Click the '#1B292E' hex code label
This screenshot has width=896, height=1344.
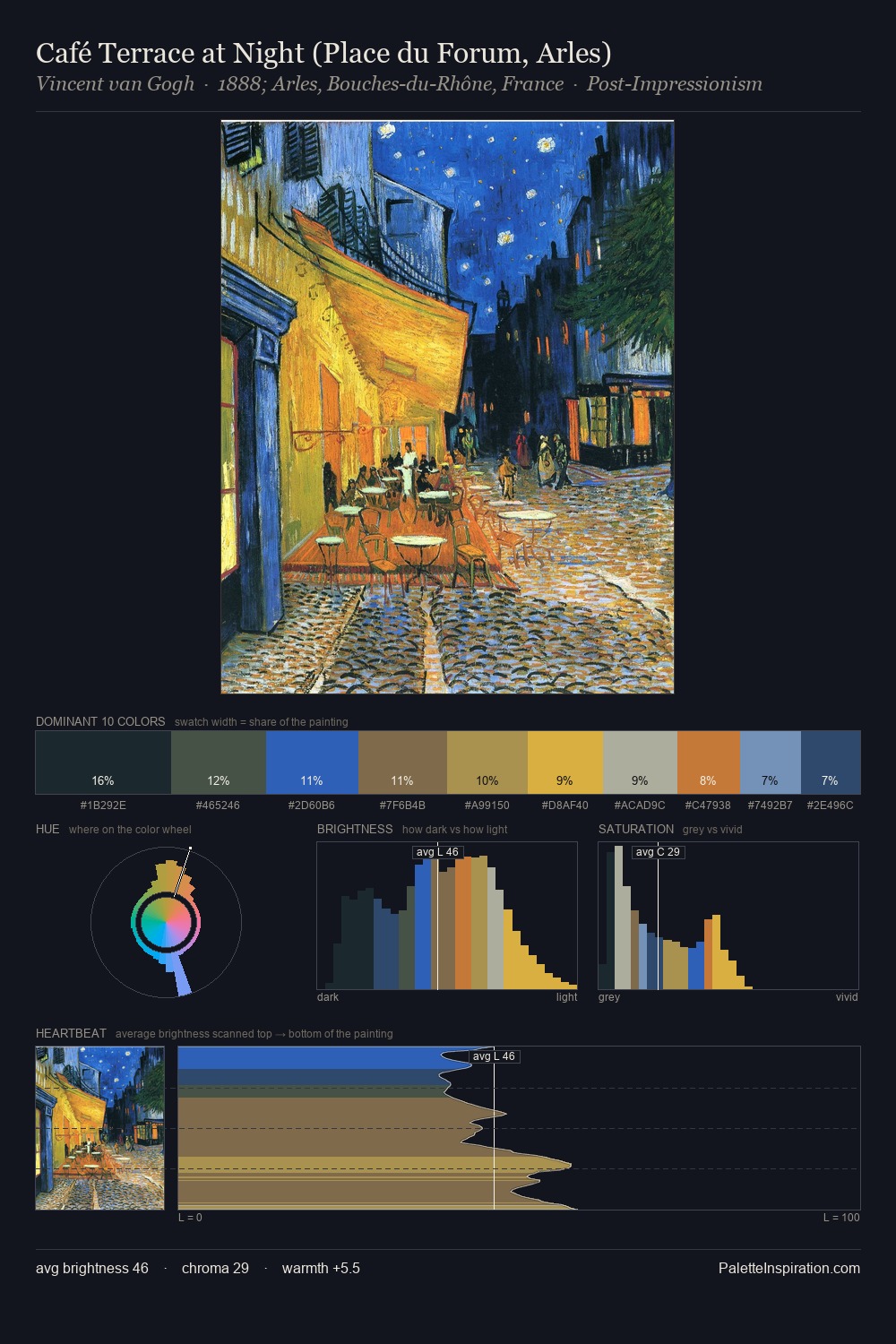coord(103,805)
